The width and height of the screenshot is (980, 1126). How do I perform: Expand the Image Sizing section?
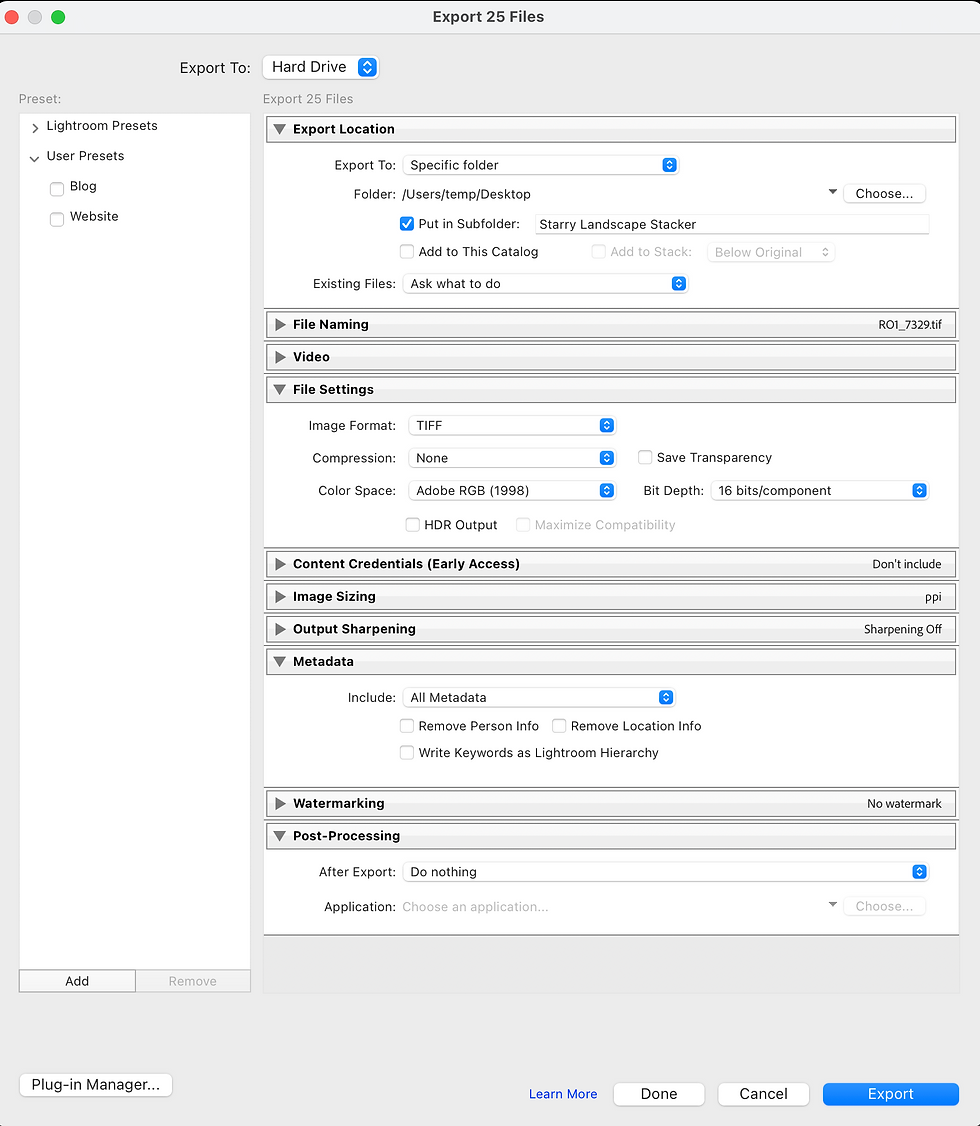coord(280,596)
